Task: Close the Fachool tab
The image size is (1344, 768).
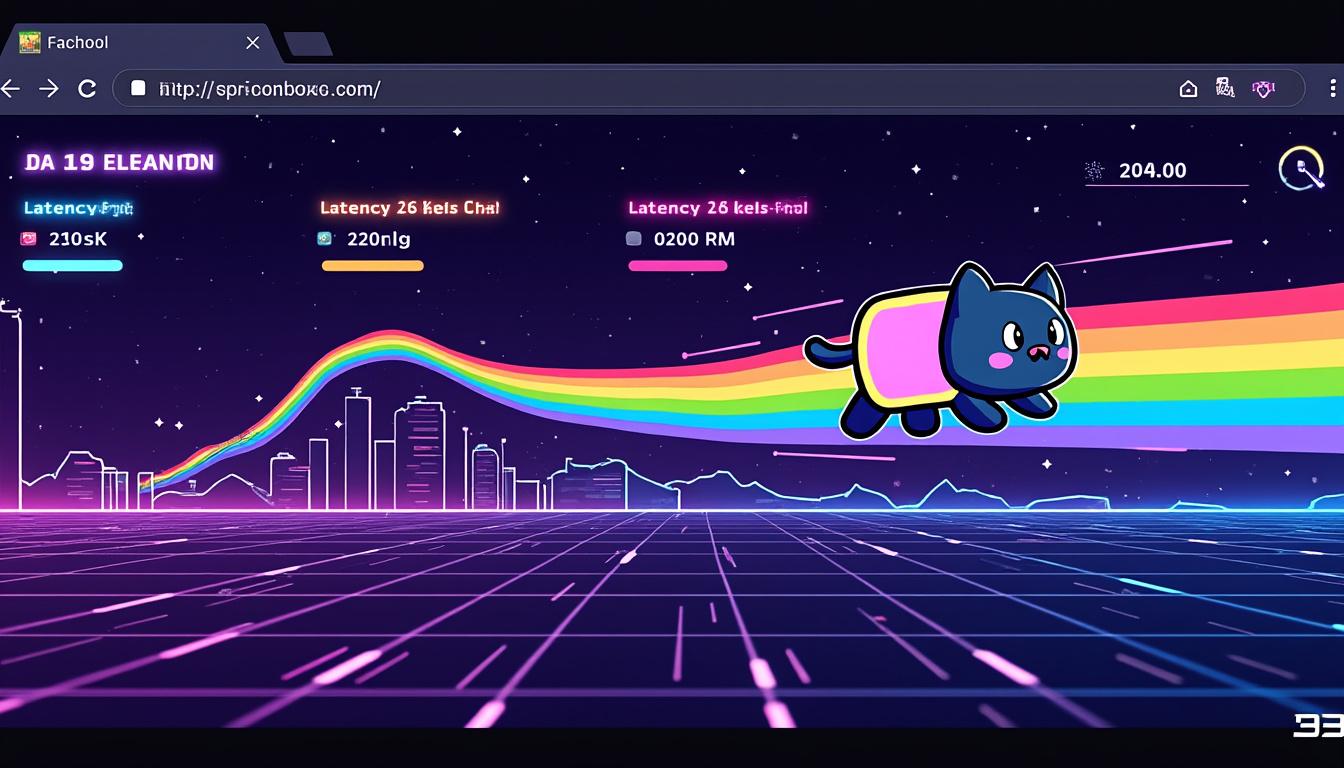Action: 253,42
